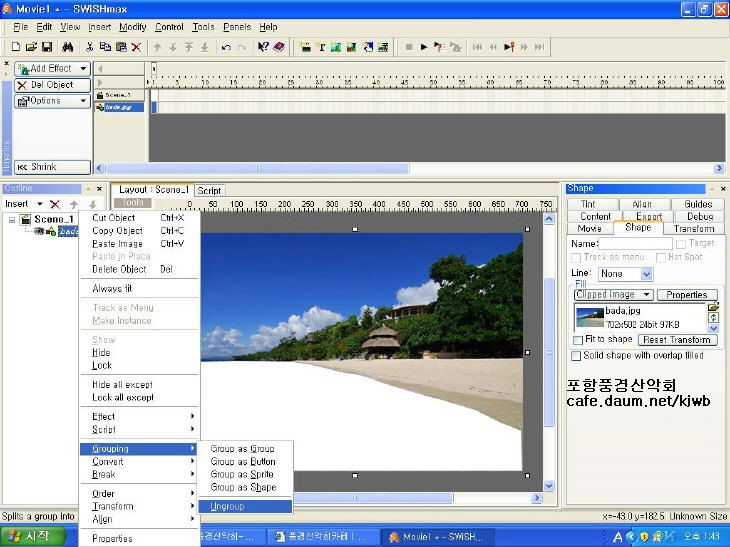The image size is (730, 547).
Task: Choose Group as Sprite
Action: (x=245, y=474)
